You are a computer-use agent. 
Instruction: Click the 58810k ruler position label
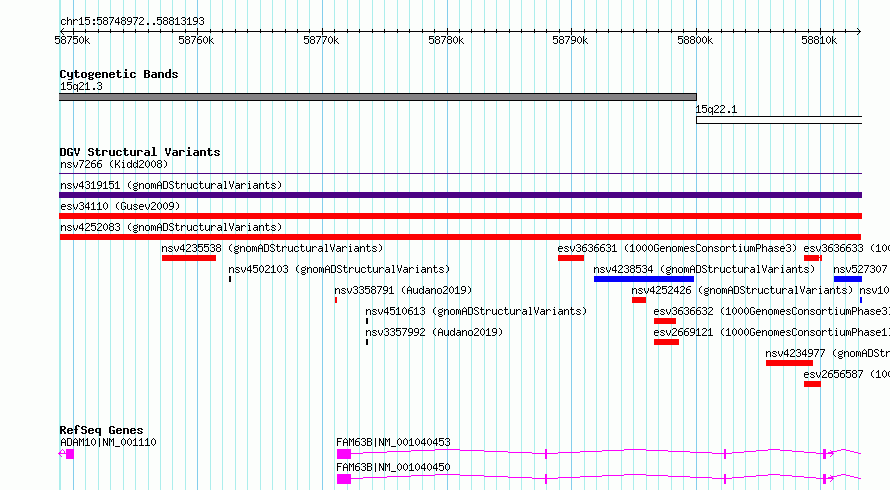(819, 40)
